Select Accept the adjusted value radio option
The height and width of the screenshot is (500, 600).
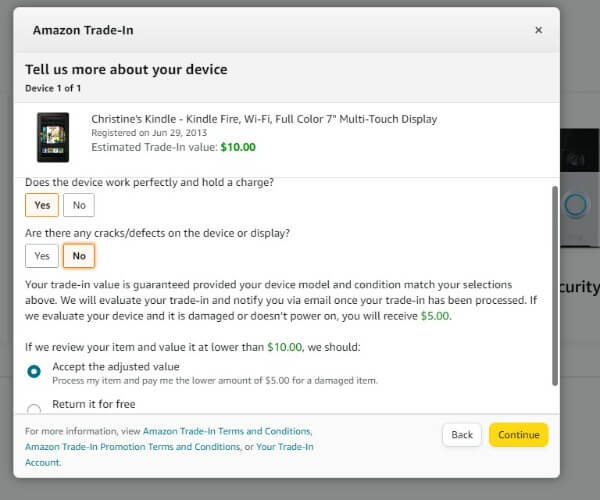point(34,371)
